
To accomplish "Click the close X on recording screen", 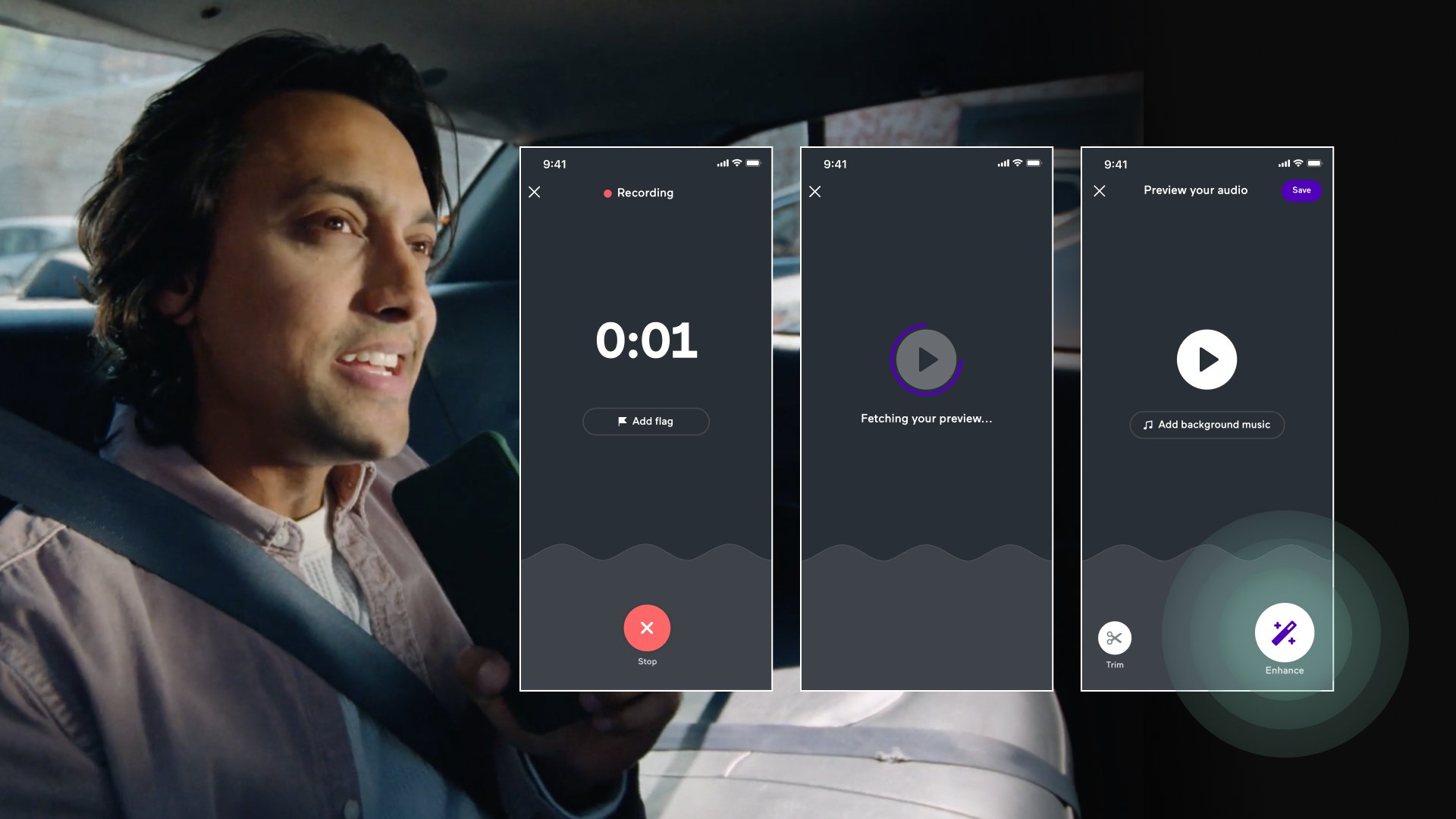I will pyautogui.click(x=535, y=192).
